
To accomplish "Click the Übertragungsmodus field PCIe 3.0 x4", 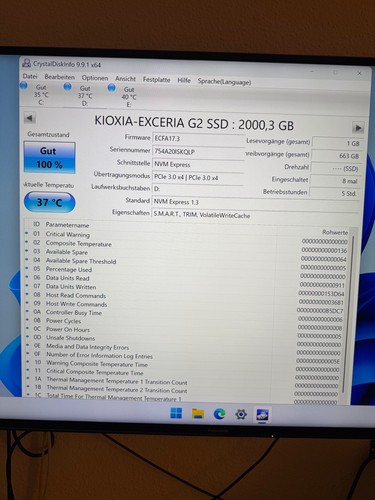I will pos(198,177).
